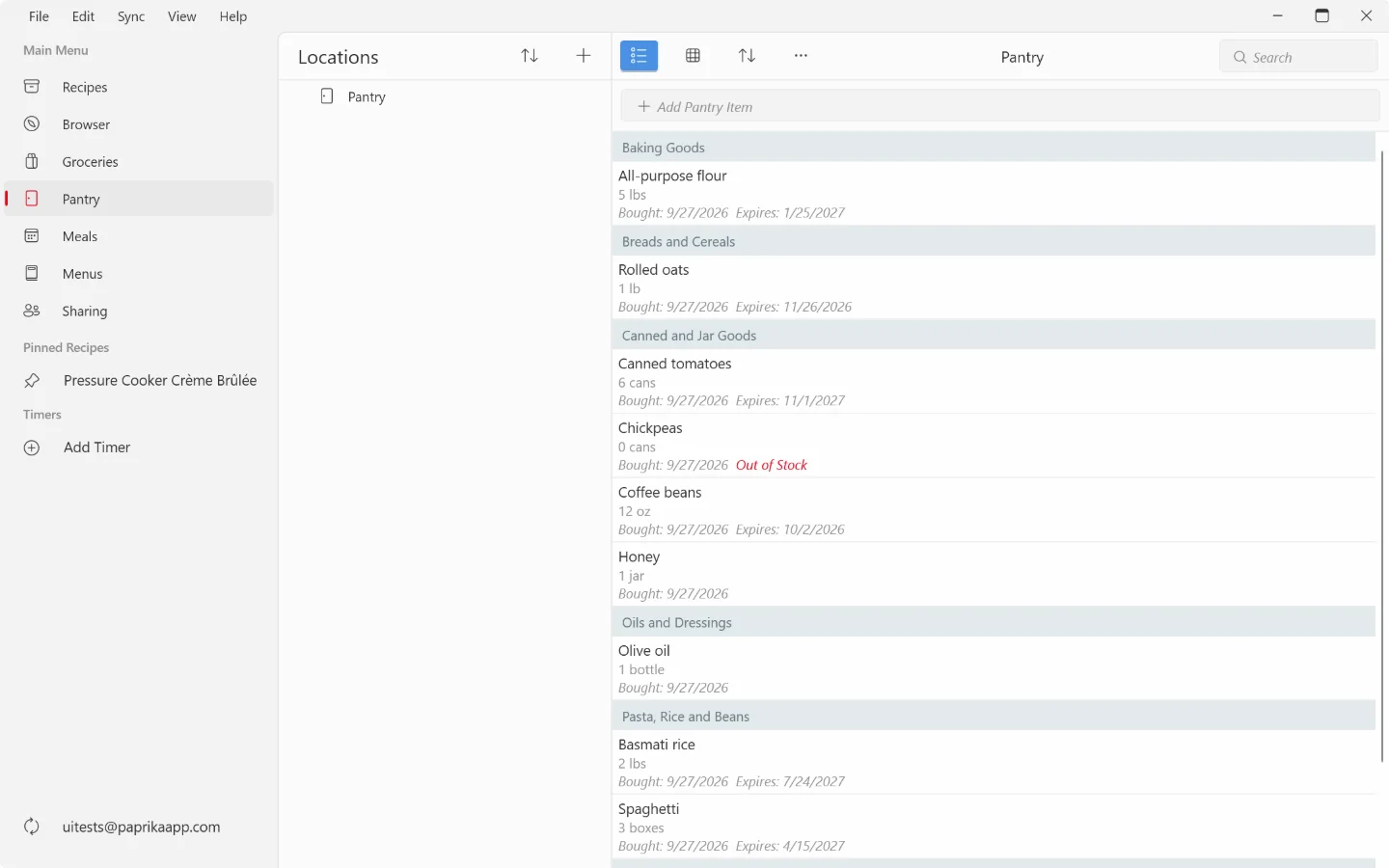
Task: Select the All-purpose flour item
Action: [994, 194]
